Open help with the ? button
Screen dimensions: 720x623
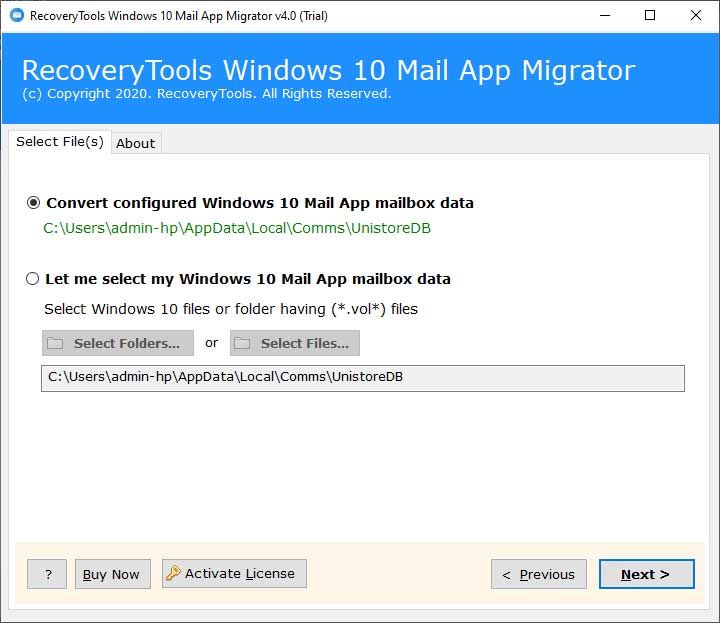pyautogui.click(x=47, y=574)
